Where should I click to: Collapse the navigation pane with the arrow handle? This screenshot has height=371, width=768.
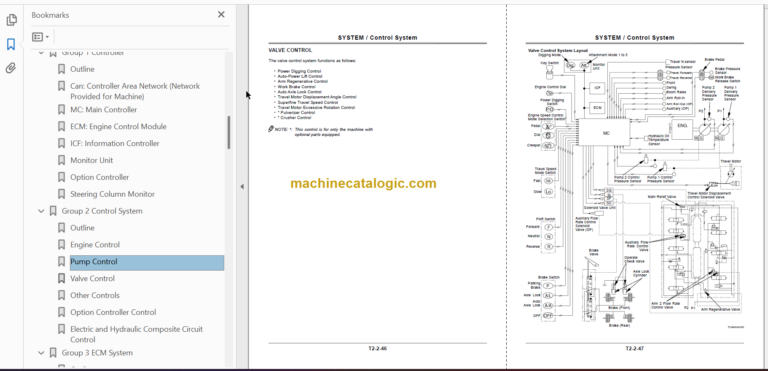point(241,186)
